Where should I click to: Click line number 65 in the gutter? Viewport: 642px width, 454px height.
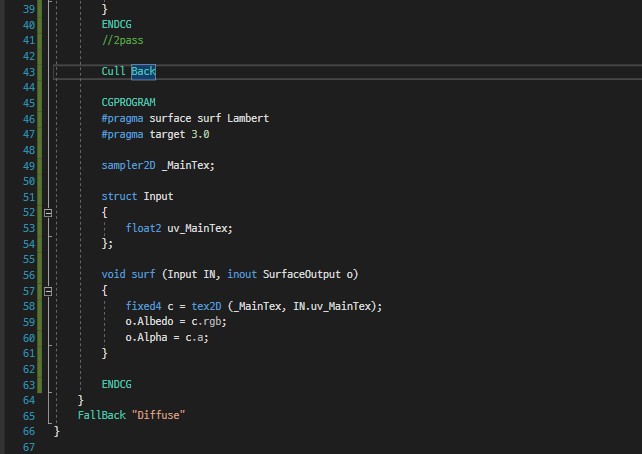coord(29,416)
